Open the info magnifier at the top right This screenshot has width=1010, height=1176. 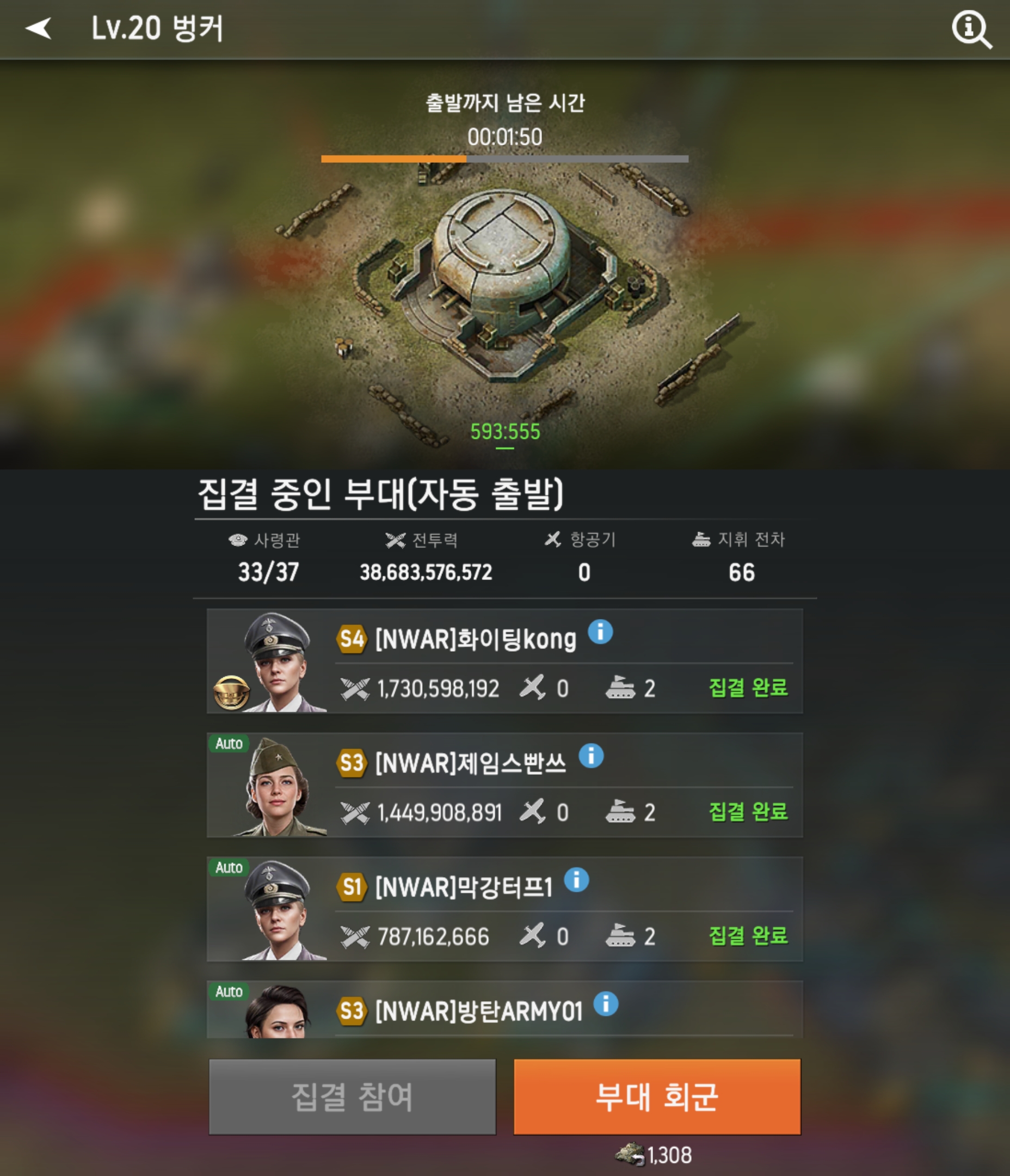971,30
